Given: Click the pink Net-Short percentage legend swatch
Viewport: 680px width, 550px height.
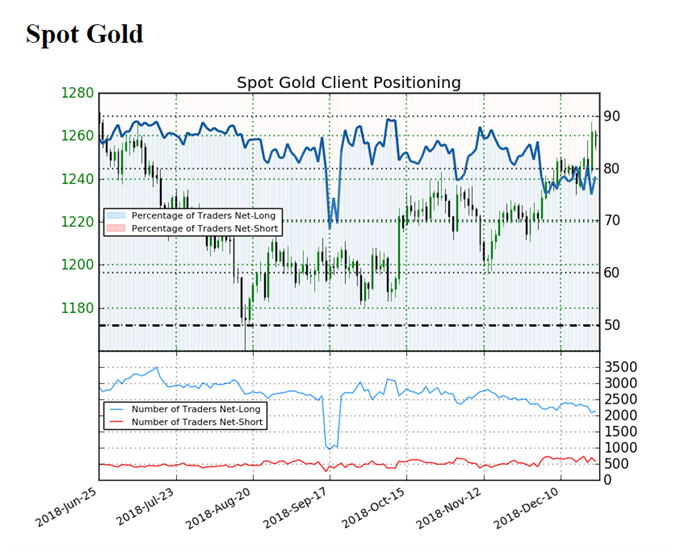Looking at the screenshot, I should [116, 228].
